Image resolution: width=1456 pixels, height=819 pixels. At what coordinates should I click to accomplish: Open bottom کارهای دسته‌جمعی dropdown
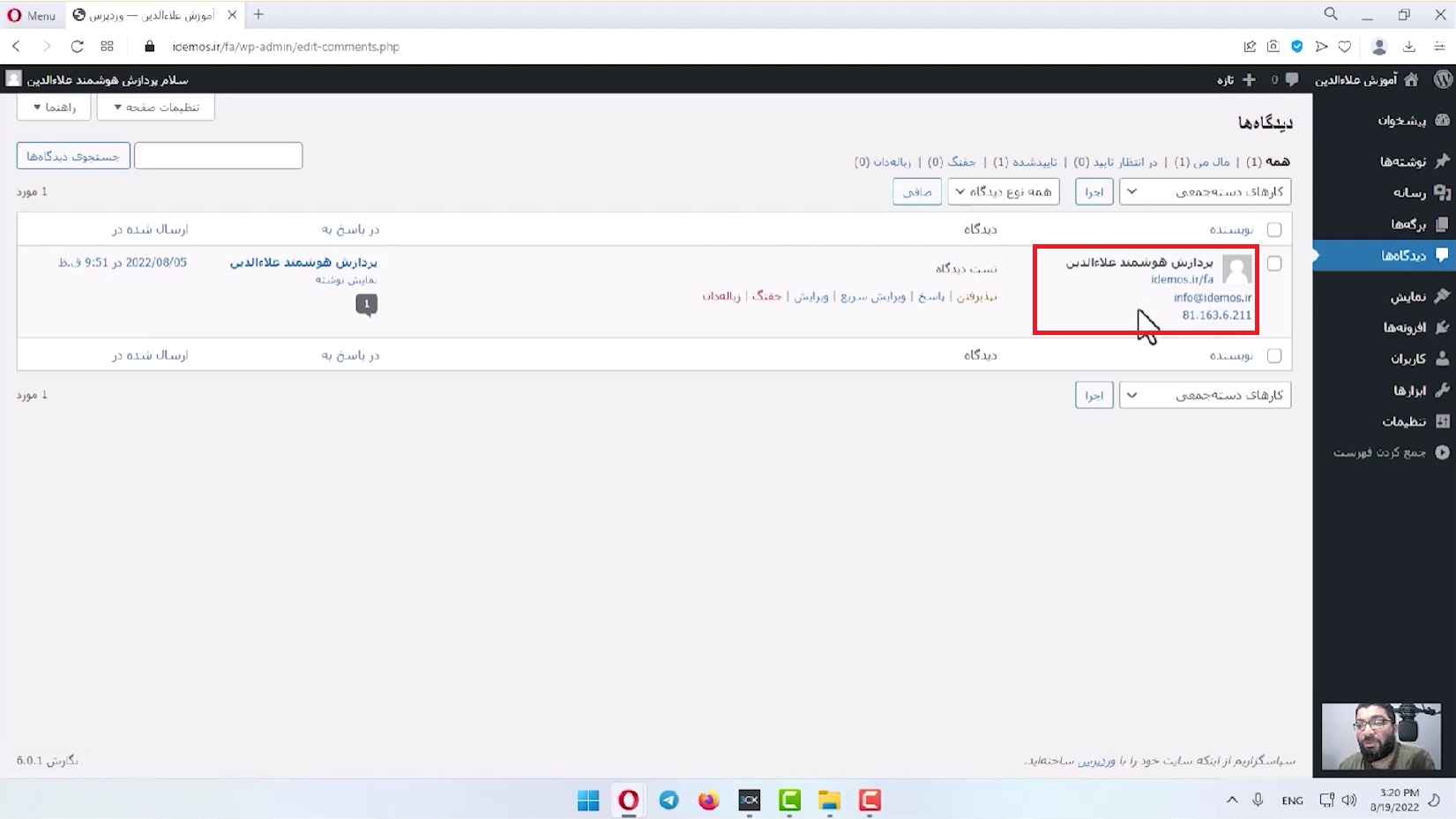(1205, 395)
